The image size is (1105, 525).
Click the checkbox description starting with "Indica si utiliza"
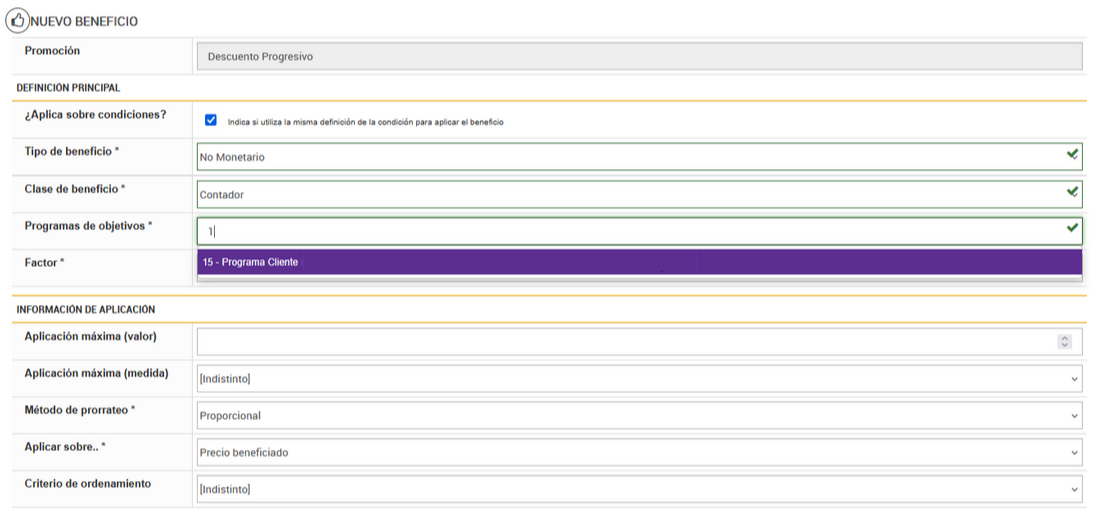[365, 122]
